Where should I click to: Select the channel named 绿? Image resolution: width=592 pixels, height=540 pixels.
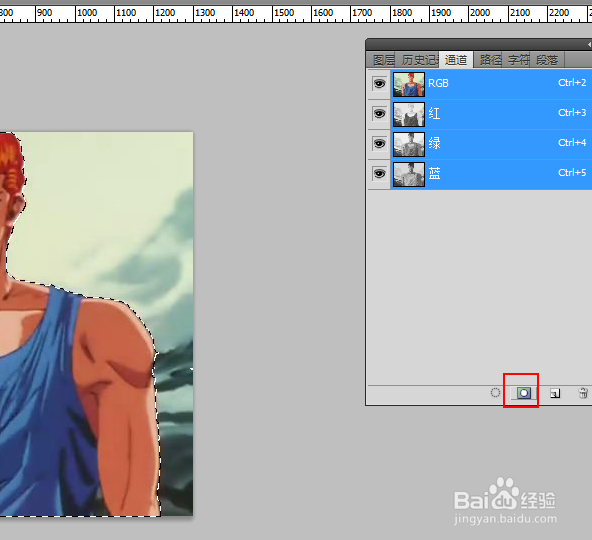(x=434, y=143)
